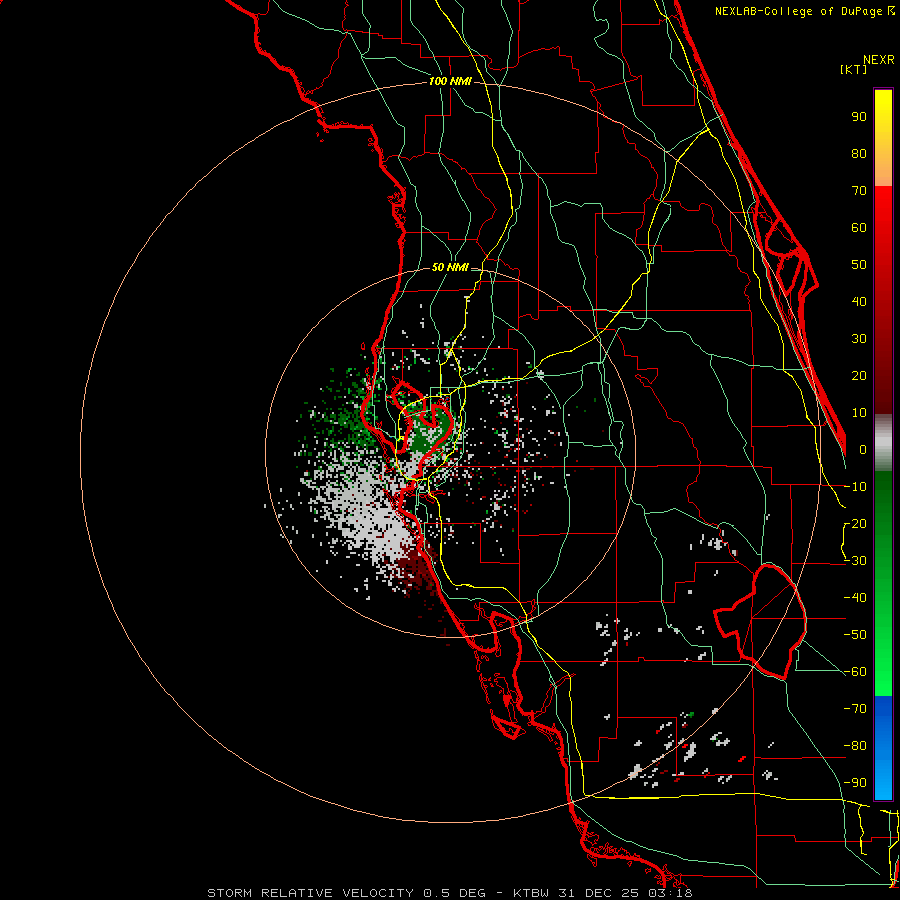
Task: Click the 70 value on the velocity scale
Action: [859, 191]
